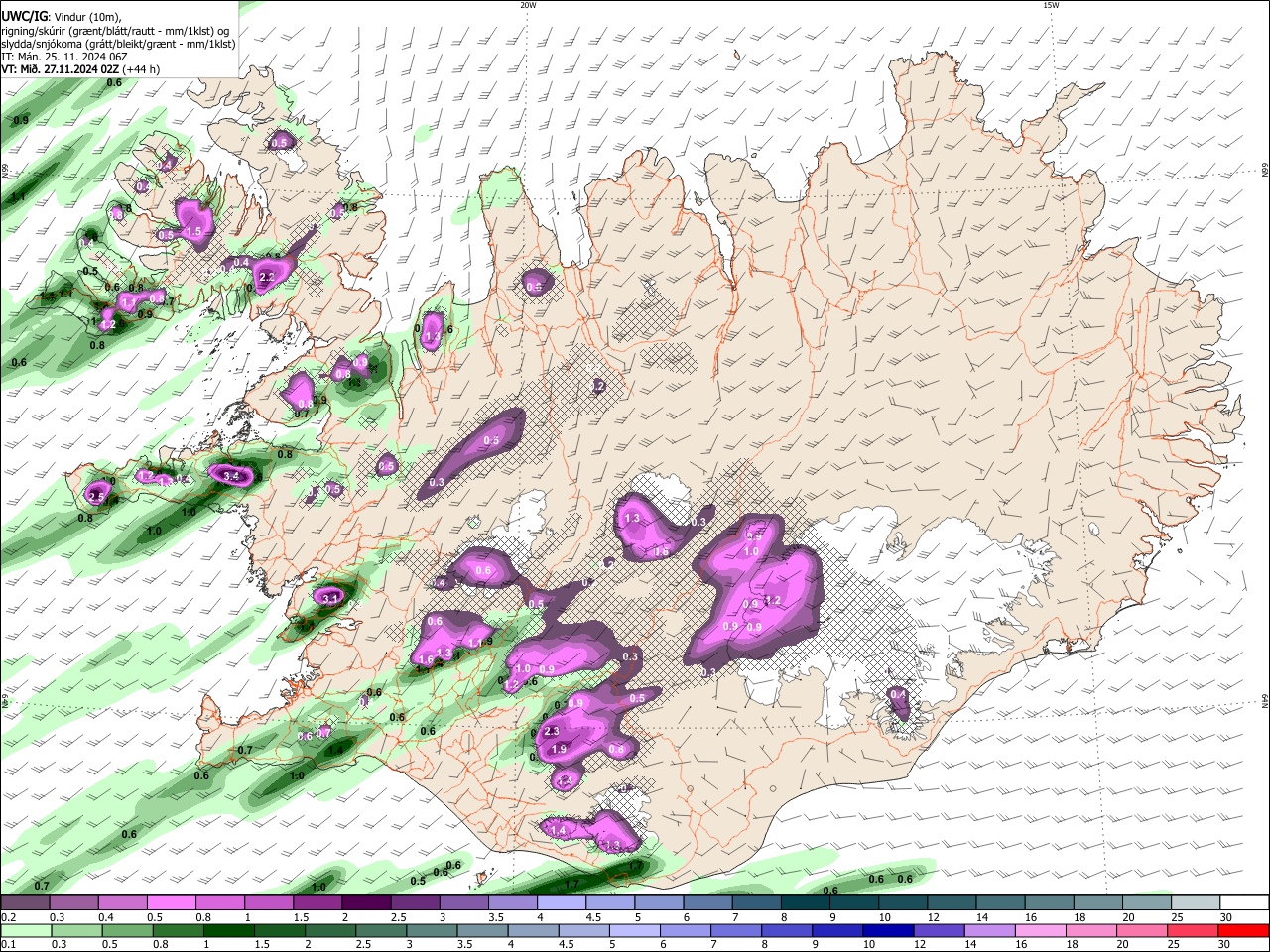Pick the darkest purple swatch labeled 2 in upper legend row

point(365,903)
